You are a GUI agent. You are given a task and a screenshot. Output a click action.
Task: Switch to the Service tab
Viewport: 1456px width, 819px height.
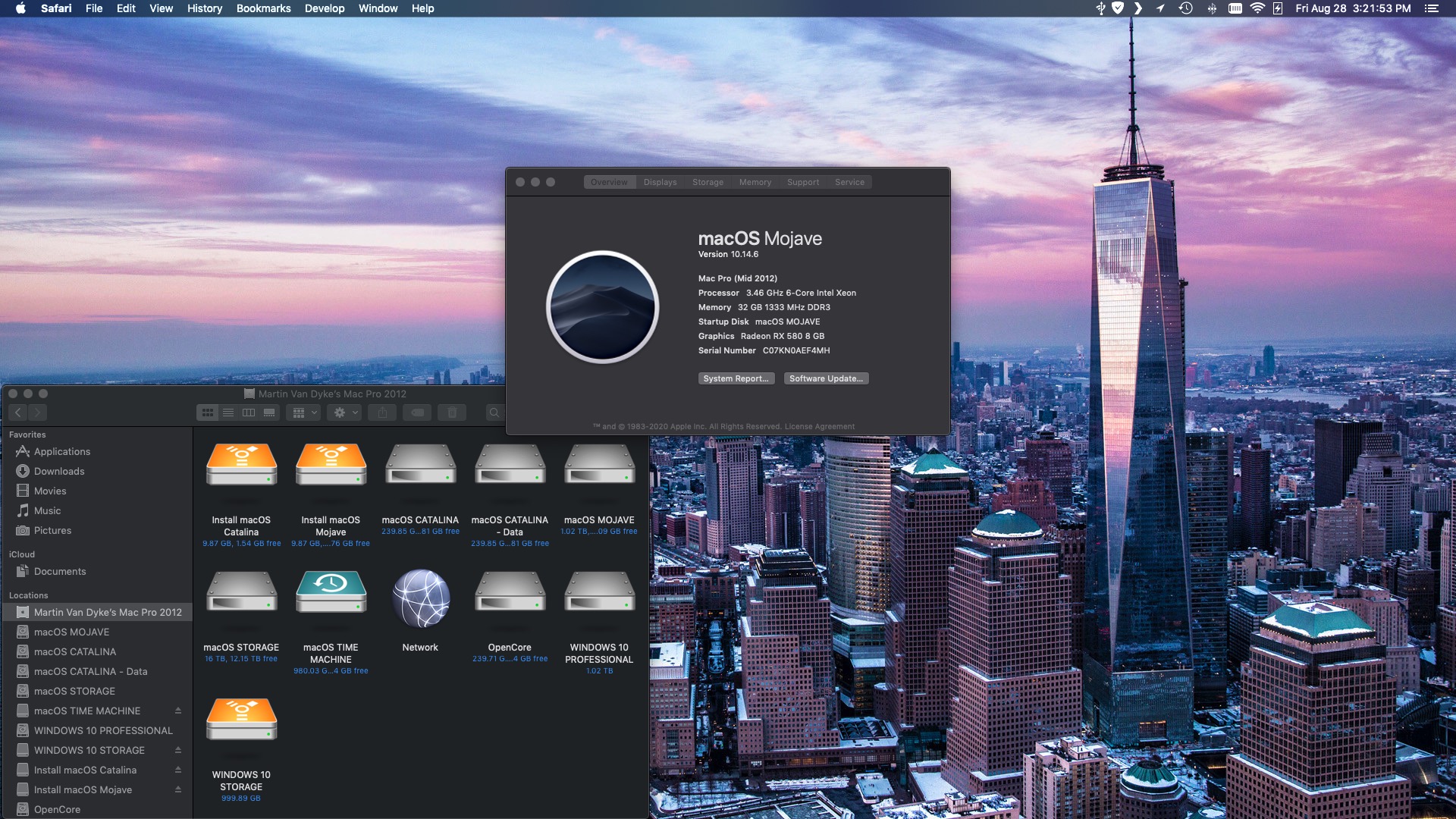click(849, 182)
